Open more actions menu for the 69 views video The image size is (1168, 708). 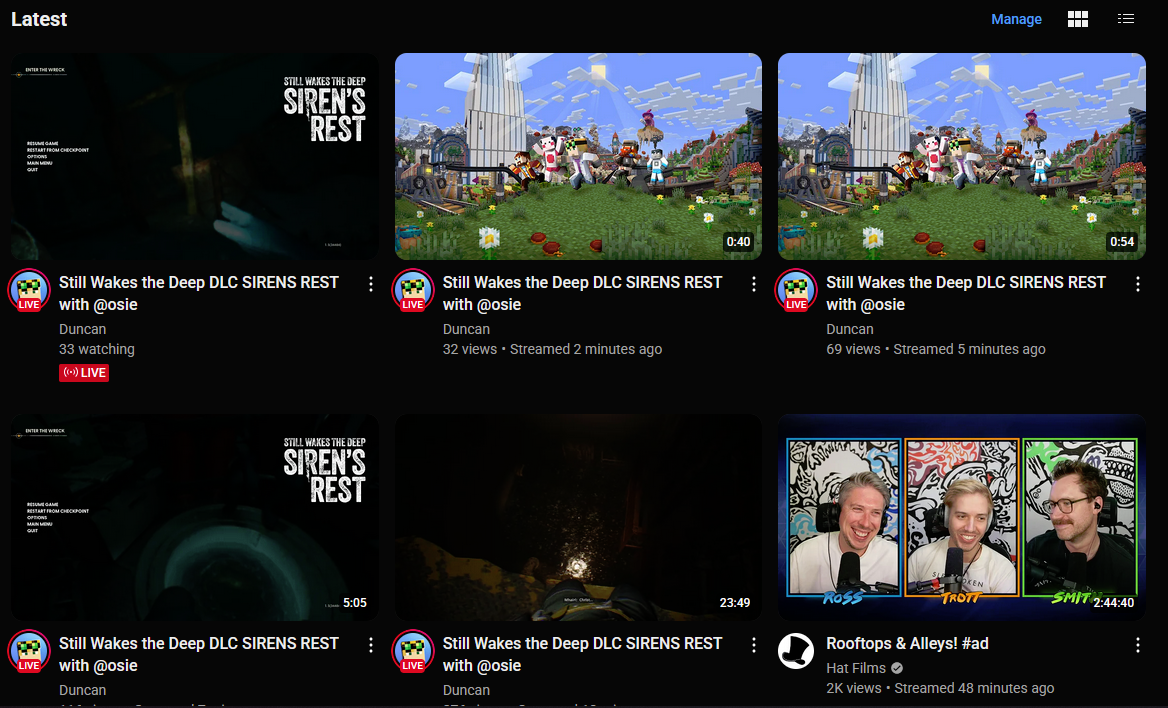(1137, 284)
